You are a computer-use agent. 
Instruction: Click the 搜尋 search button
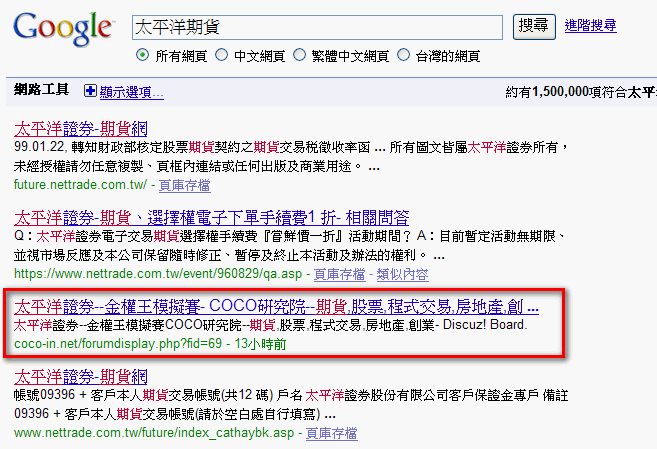[534, 27]
